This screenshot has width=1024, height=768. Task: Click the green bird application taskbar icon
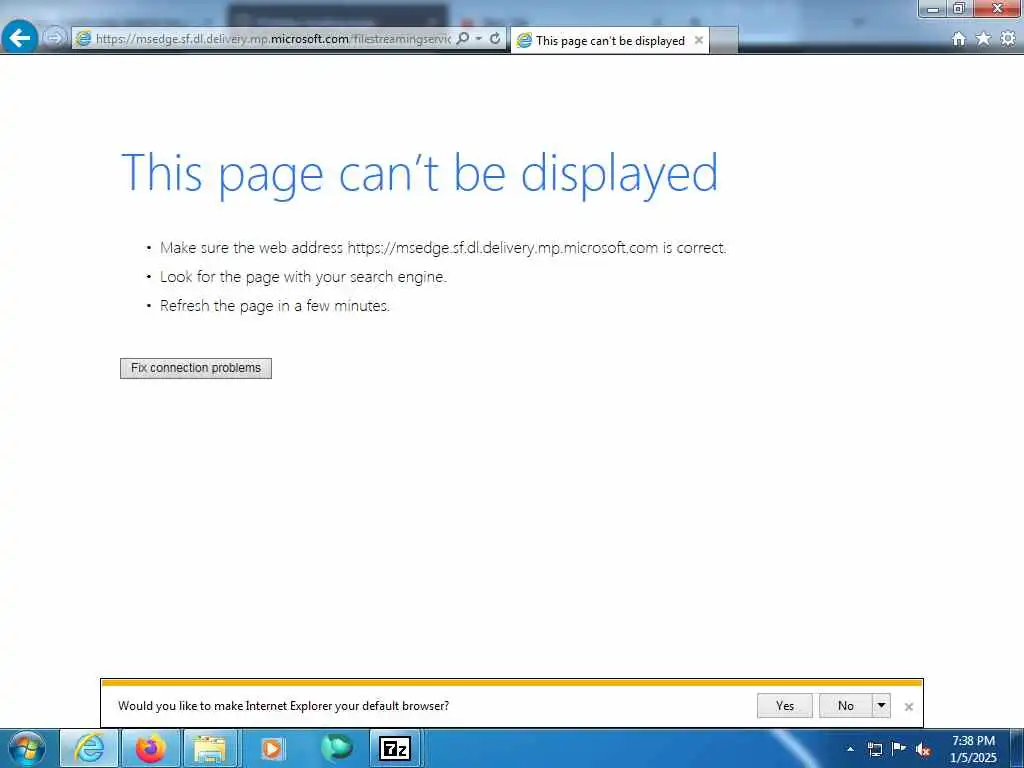tap(336, 748)
